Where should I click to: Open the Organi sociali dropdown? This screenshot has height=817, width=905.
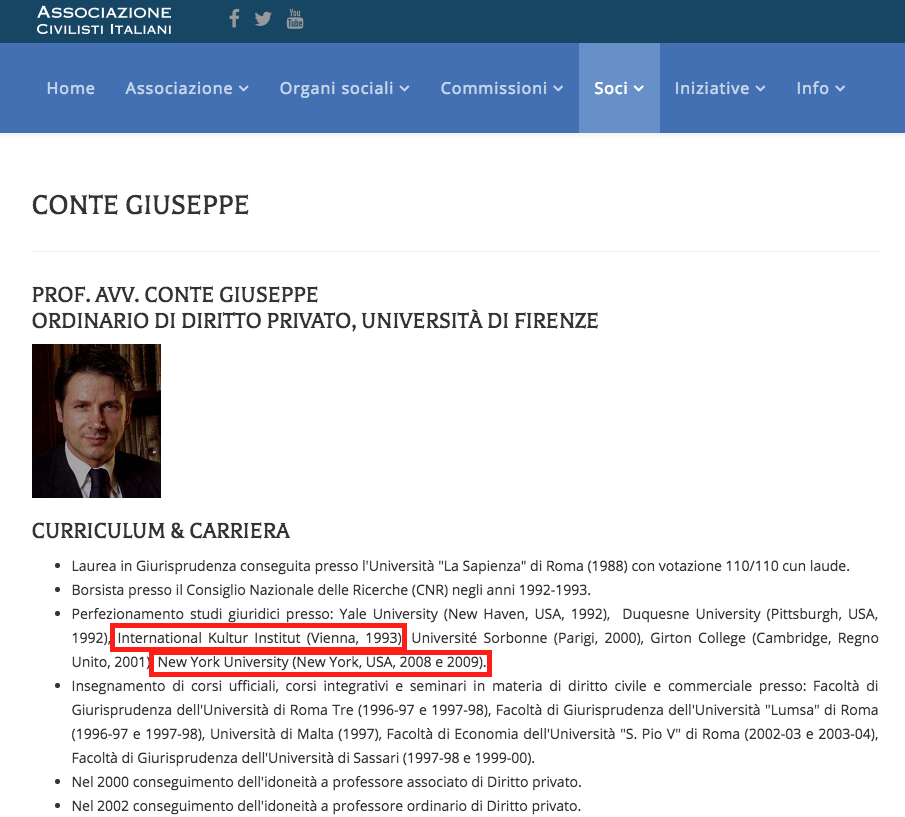click(345, 88)
